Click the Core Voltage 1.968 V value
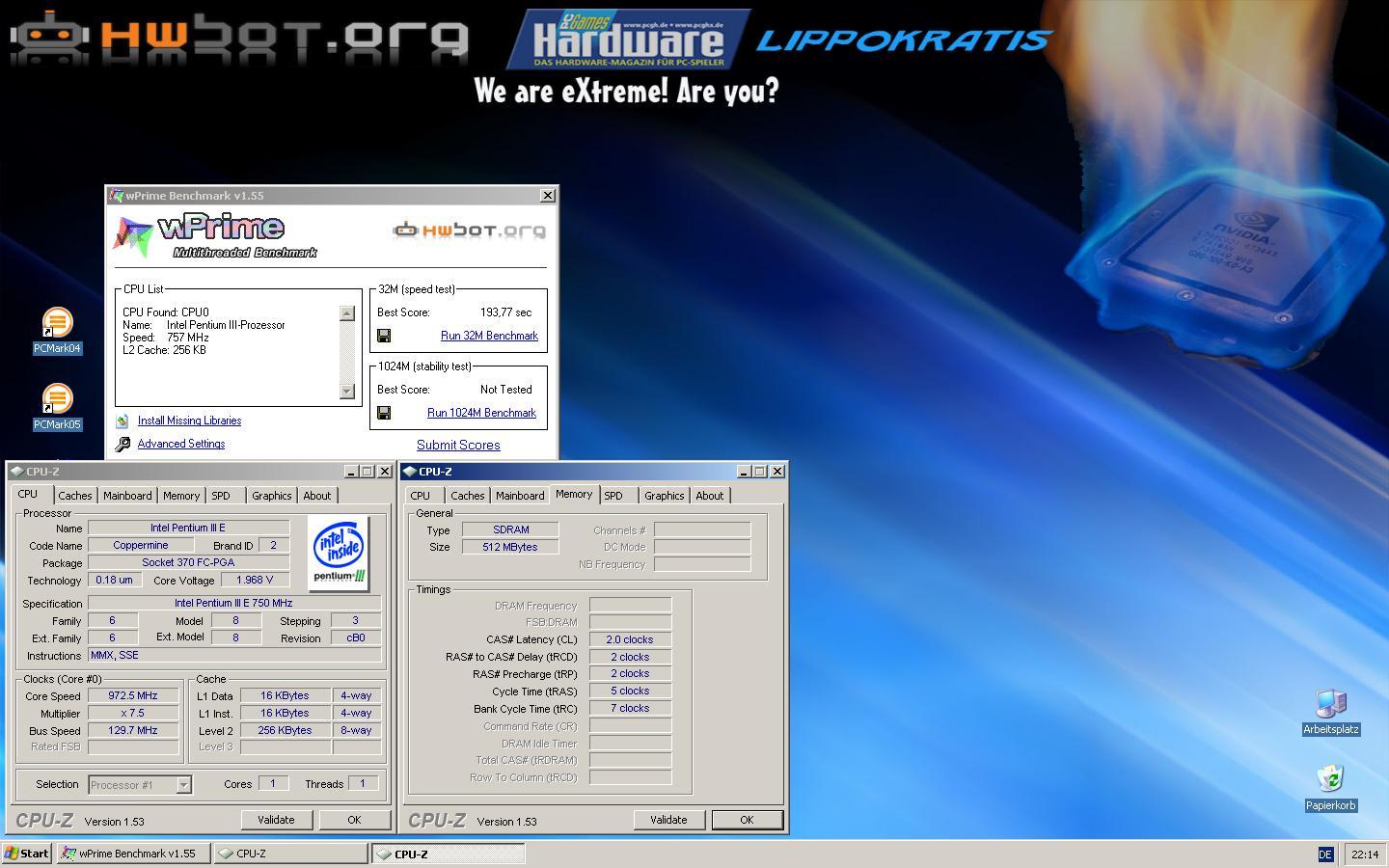 (x=256, y=580)
